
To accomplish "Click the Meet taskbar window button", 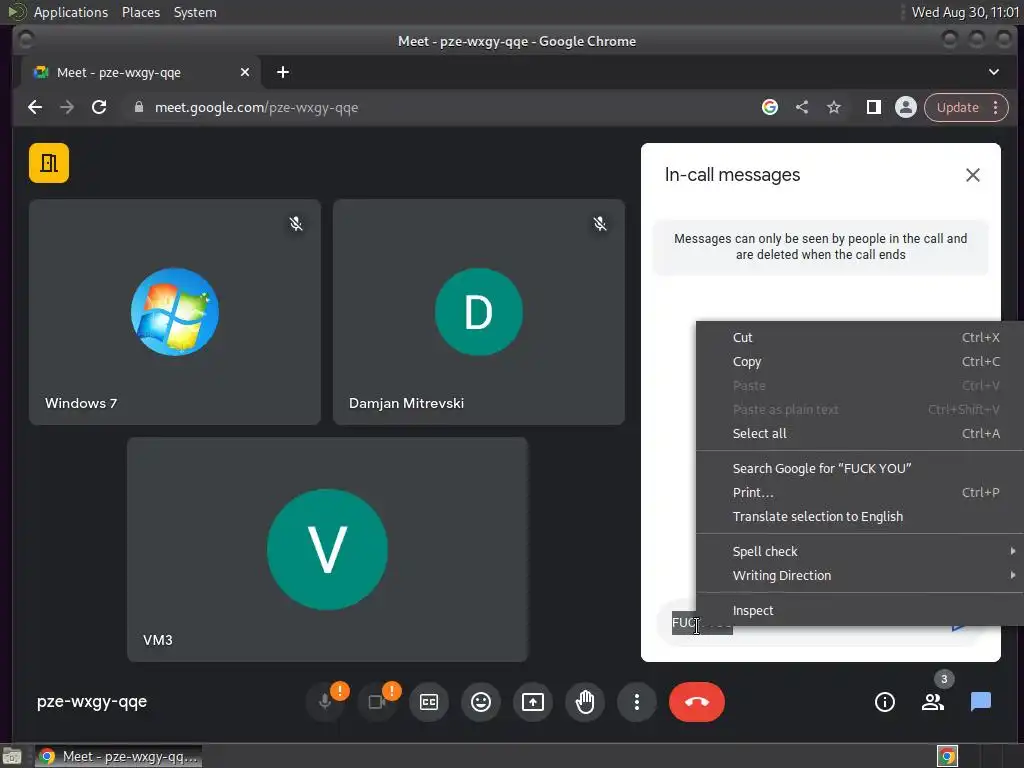I will coord(118,757).
